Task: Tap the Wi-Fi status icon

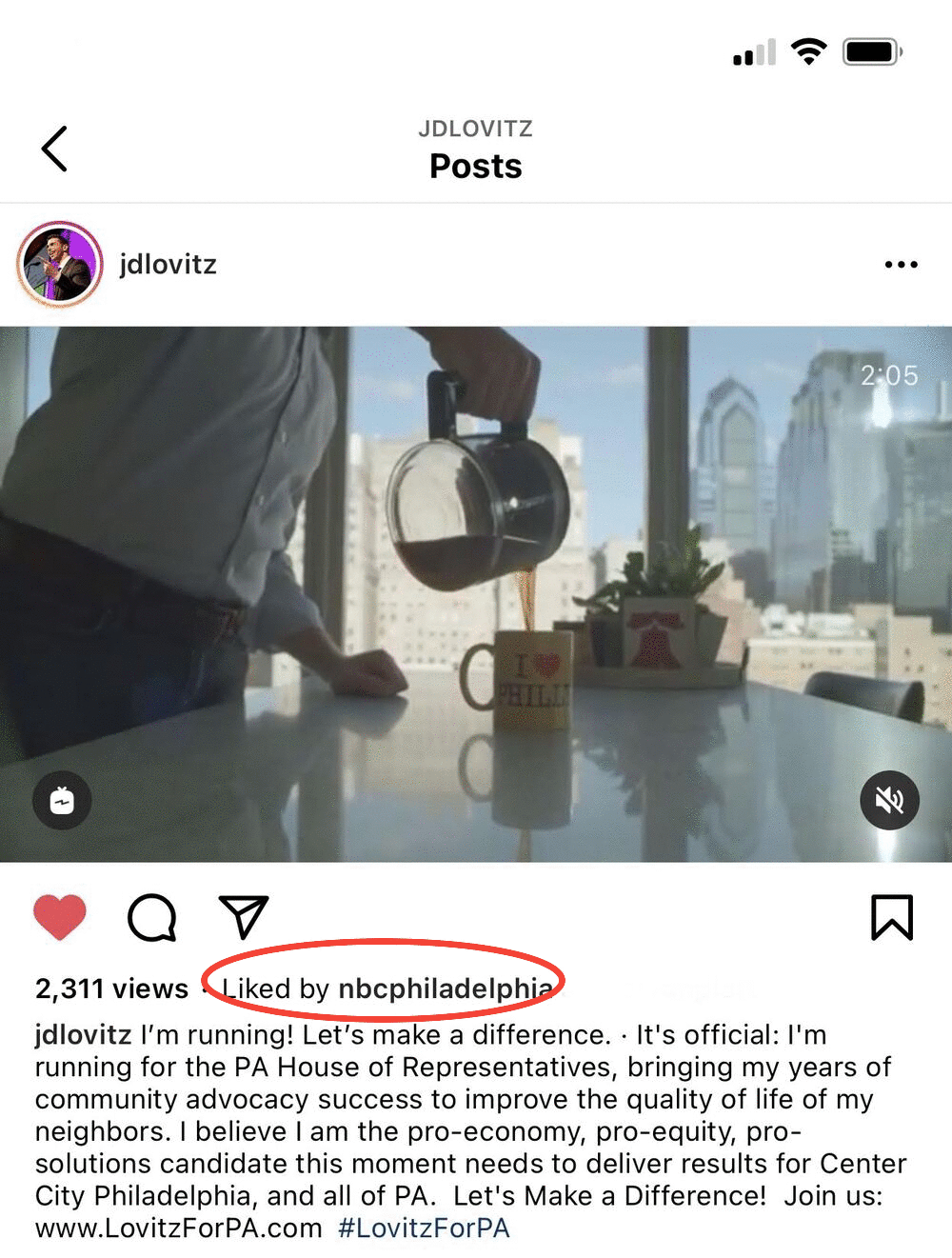Action: click(809, 51)
